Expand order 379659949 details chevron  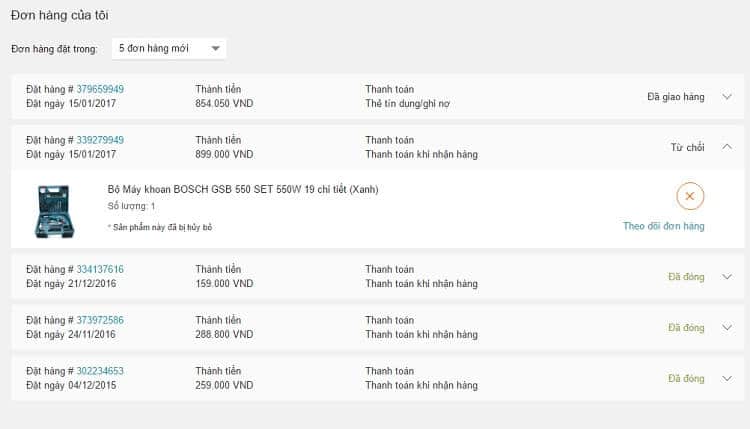point(727,97)
